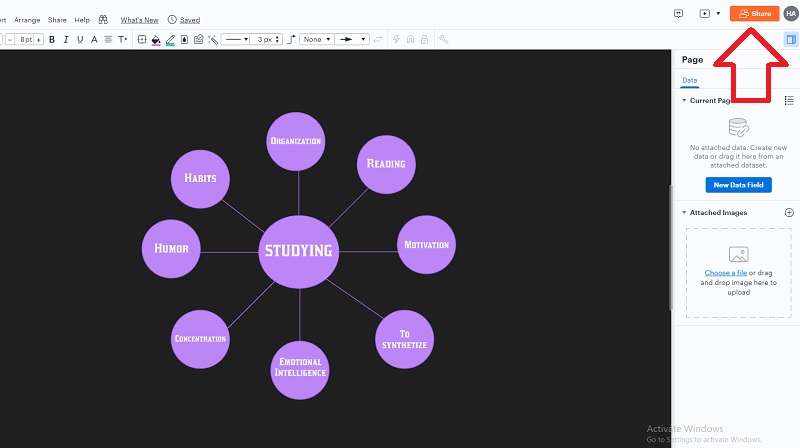Toggle bold text formatting

52,39
